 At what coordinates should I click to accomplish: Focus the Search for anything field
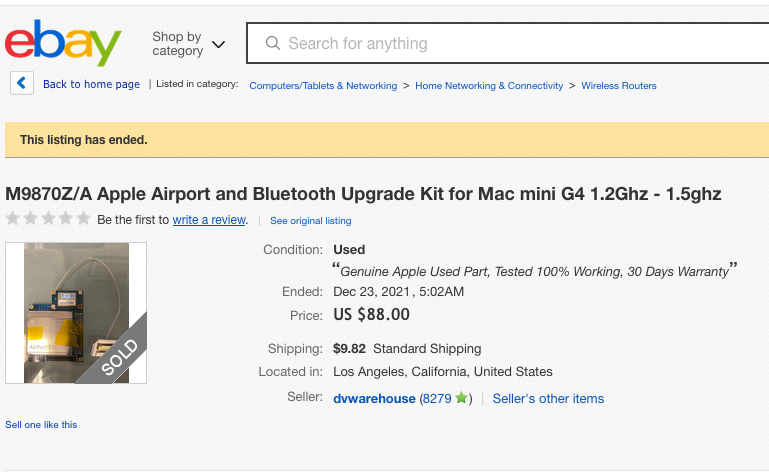[x=508, y=43]
